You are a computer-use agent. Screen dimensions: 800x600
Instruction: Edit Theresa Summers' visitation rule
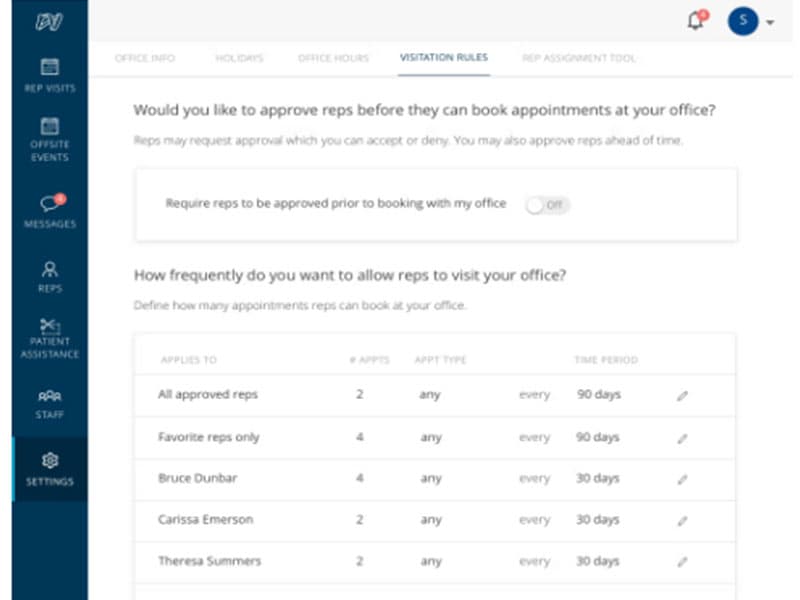point(682,562)
